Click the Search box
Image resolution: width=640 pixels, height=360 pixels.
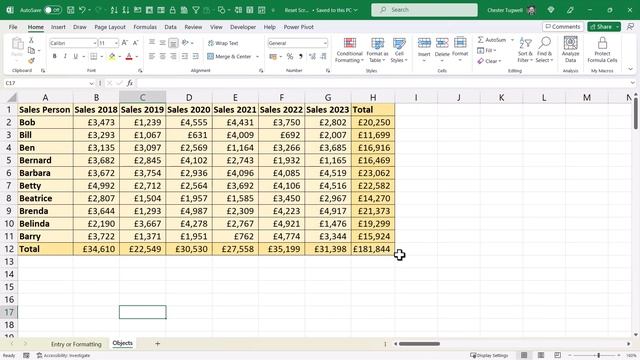tap(424, 10)
